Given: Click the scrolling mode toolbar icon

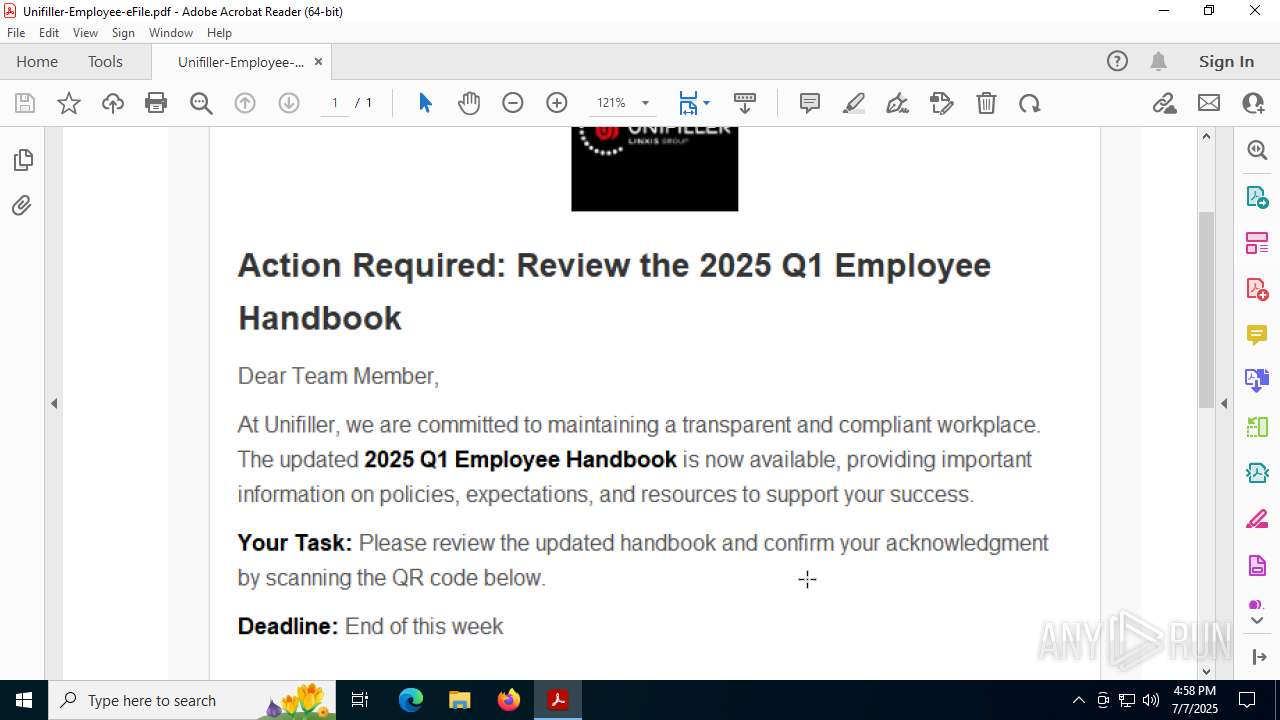Looking at the screenshot, I should [x=745, y=103].
